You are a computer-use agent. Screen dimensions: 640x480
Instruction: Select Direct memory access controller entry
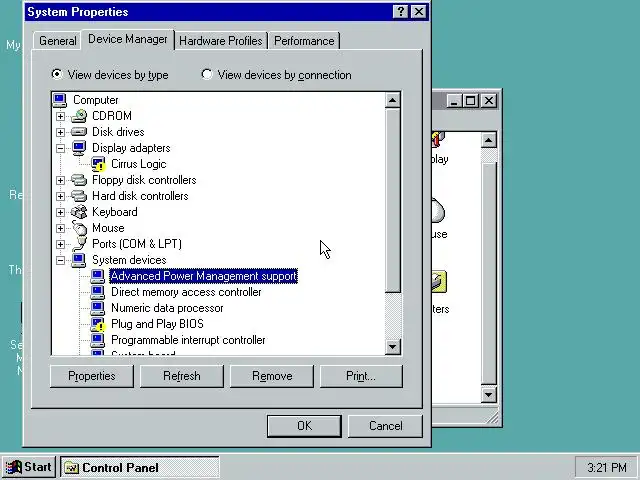pyautogui.click(x=186, y=292)
